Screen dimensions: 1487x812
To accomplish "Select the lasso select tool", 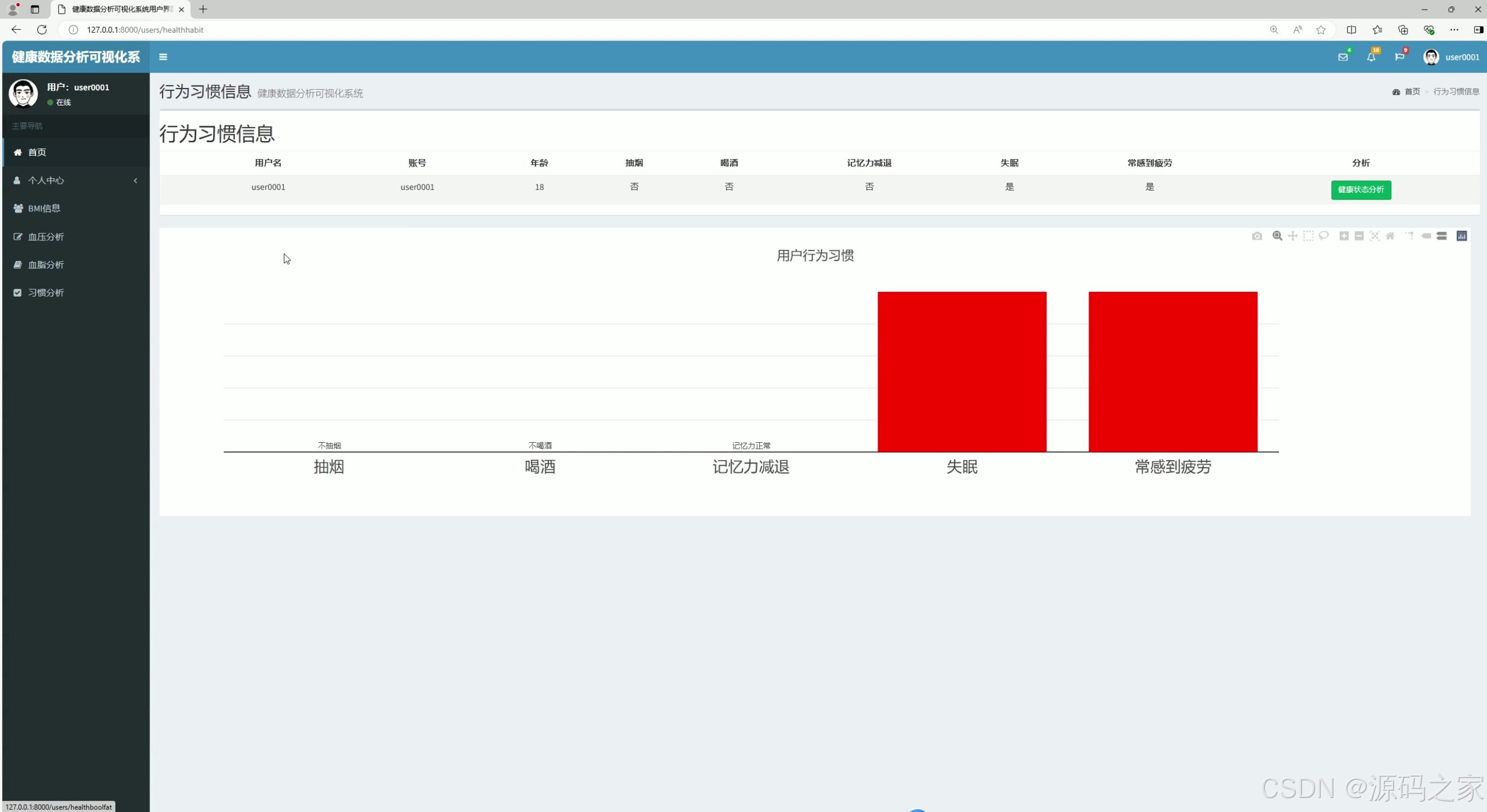I will (x=1323, y=236).
